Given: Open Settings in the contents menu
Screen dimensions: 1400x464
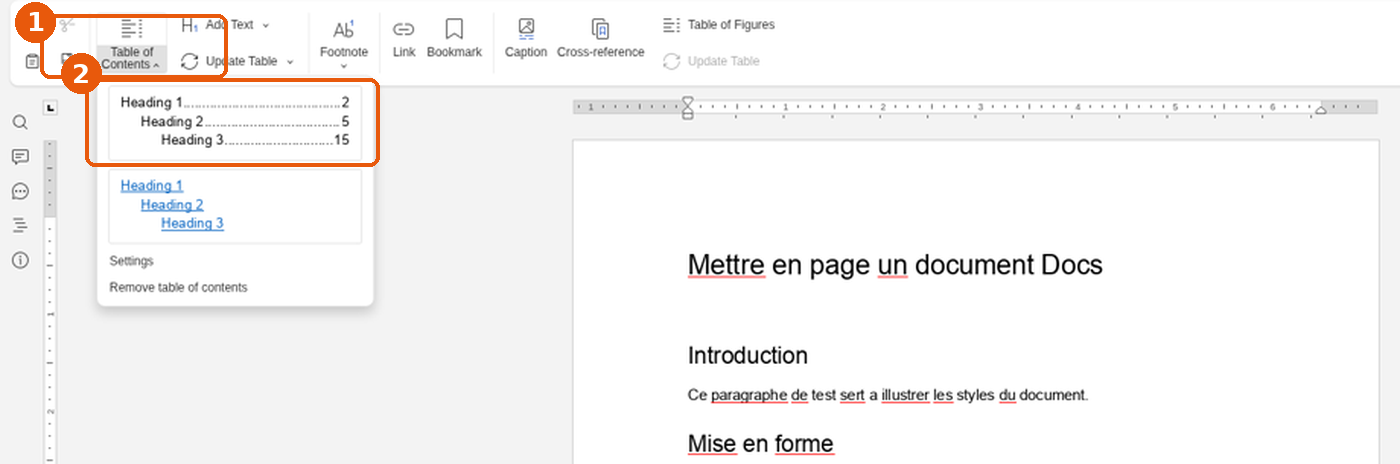Looking at the screenshot, I should (x=131, y=261).
